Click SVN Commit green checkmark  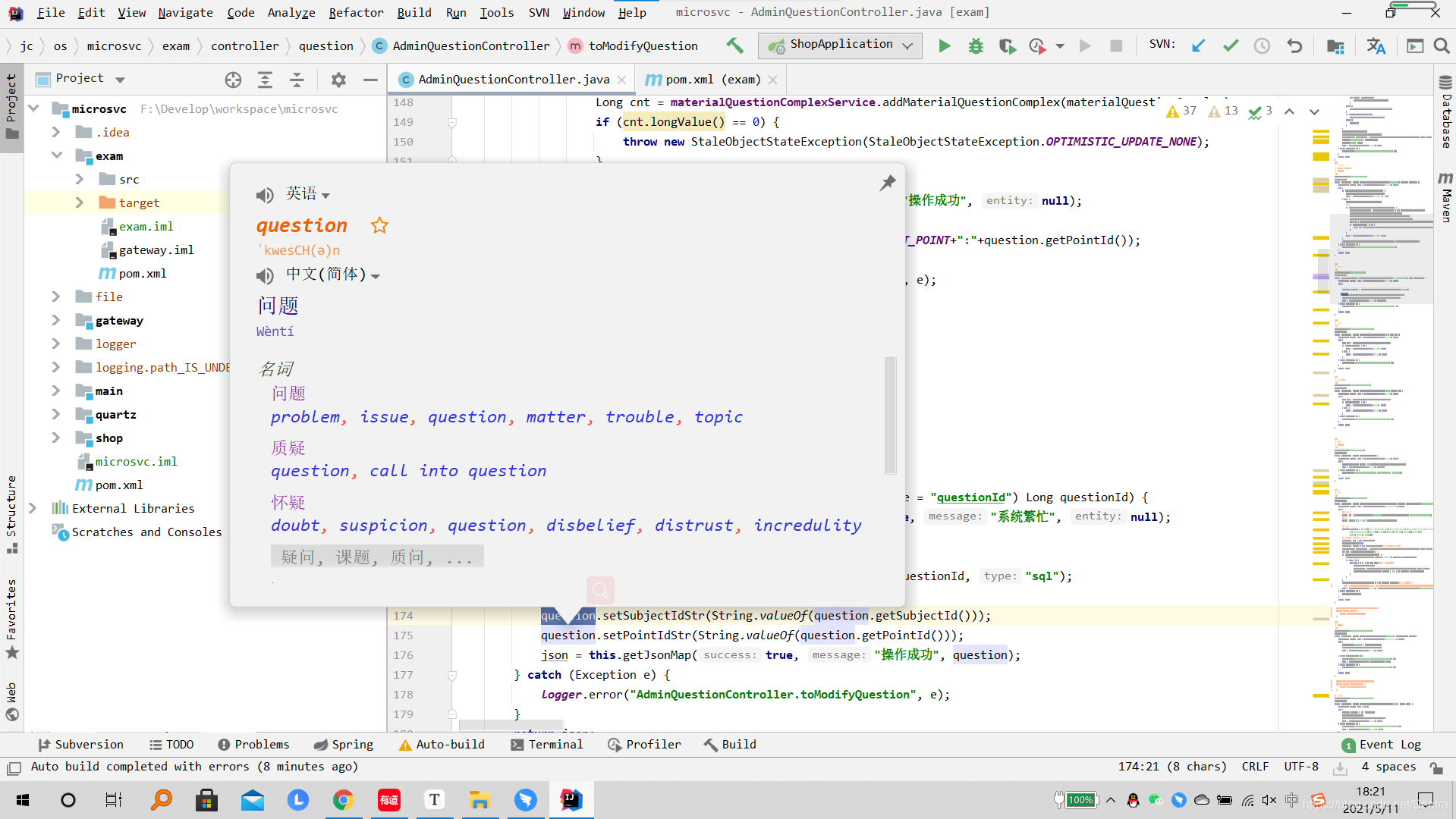click(x=1230, y=45)
